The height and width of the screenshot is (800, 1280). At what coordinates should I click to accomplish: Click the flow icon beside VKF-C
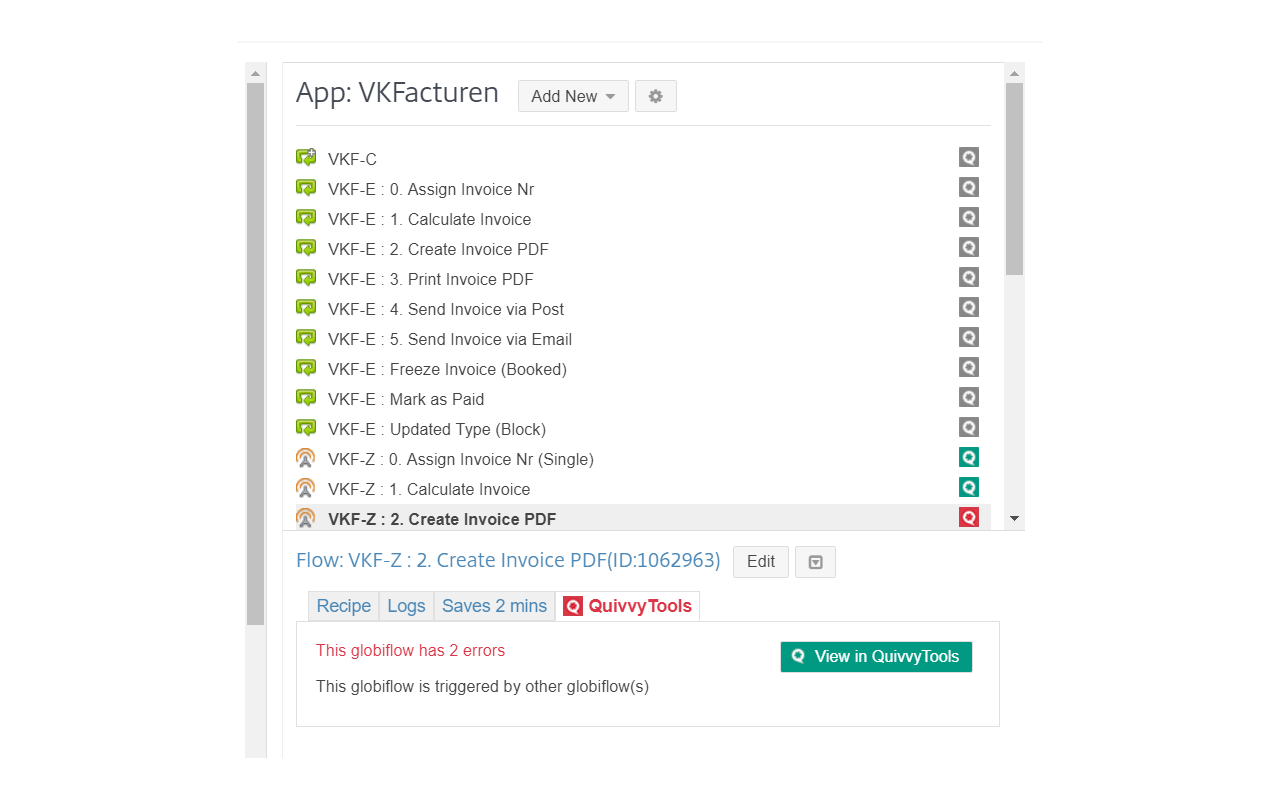coord(306,157)
